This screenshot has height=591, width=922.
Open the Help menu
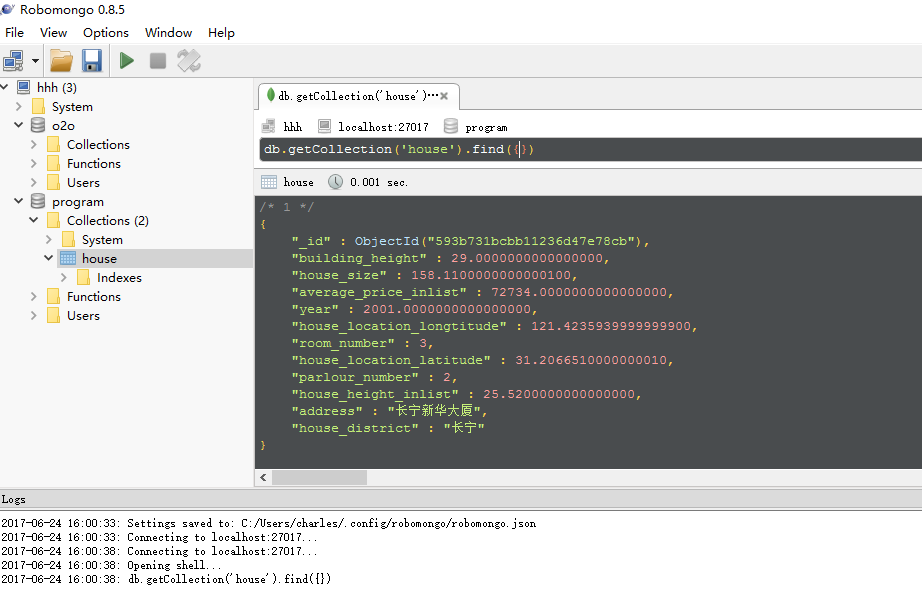(x=221, y=32)
